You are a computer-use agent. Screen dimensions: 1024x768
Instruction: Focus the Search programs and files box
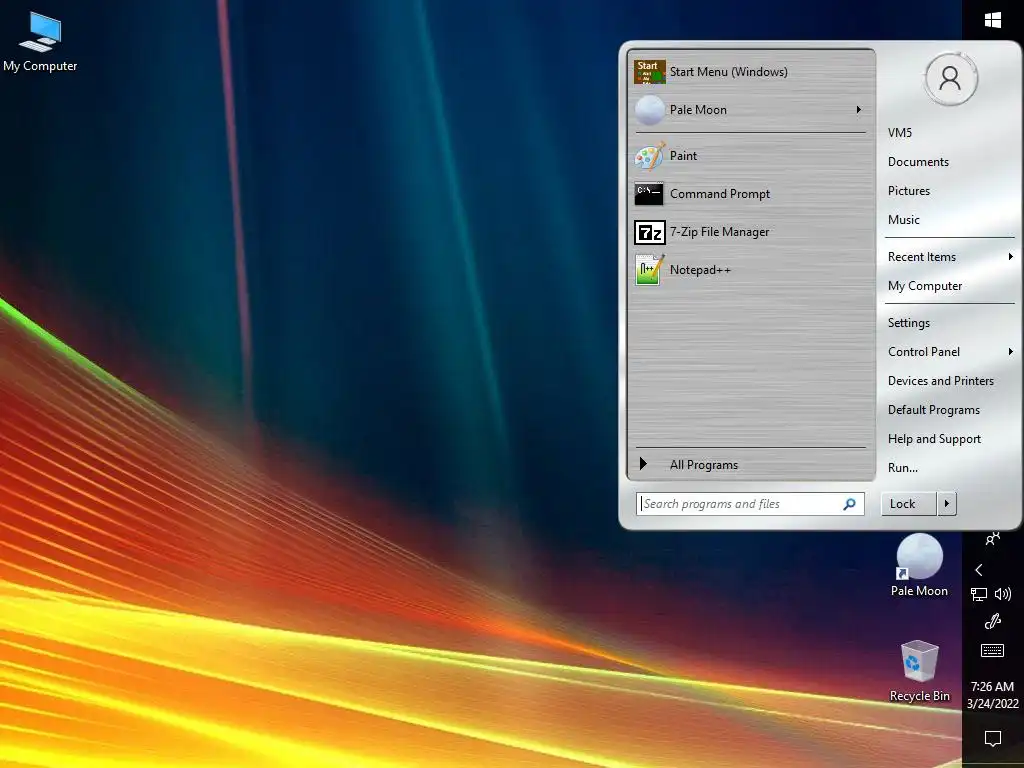(x=750, y=504)
